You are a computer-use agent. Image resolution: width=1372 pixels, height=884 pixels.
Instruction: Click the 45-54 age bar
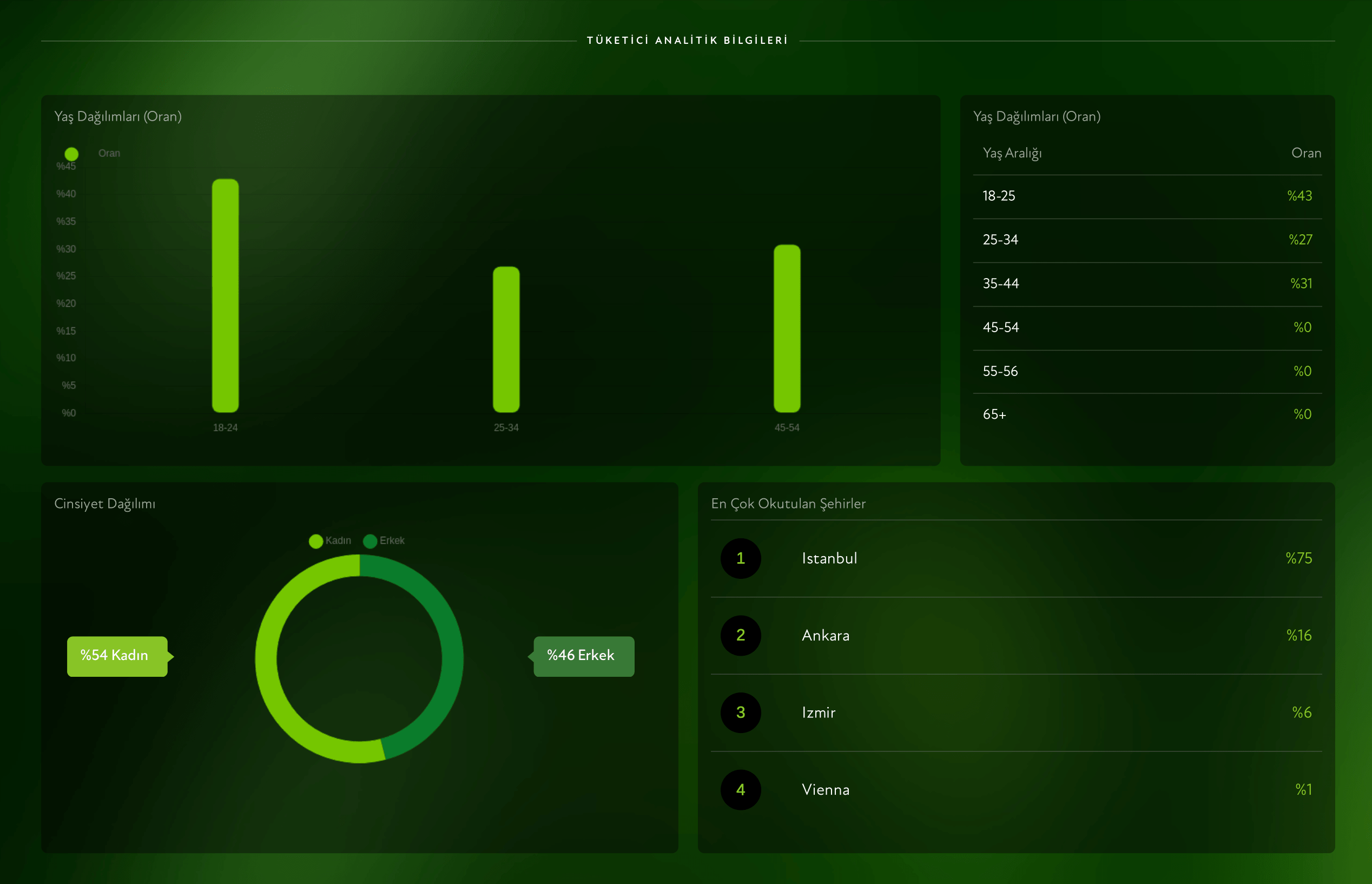tap(787, 328)
